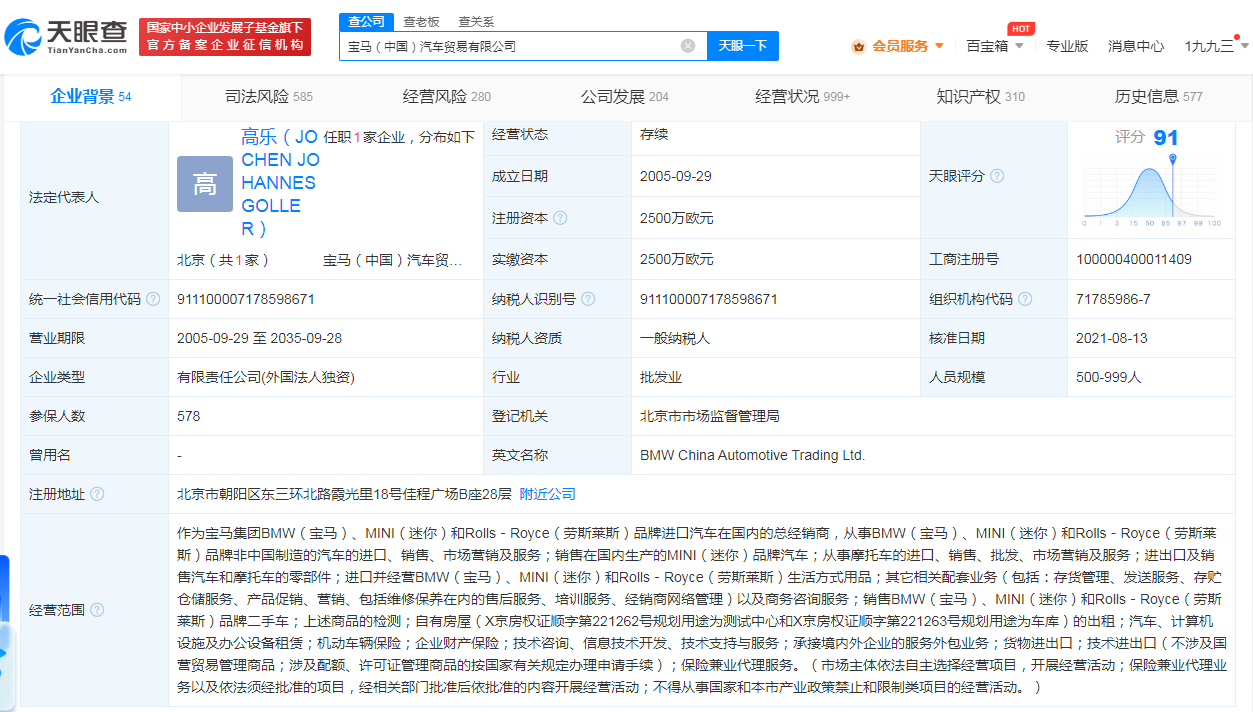Open help icon beside 经营范围

(x=97, y=610)
